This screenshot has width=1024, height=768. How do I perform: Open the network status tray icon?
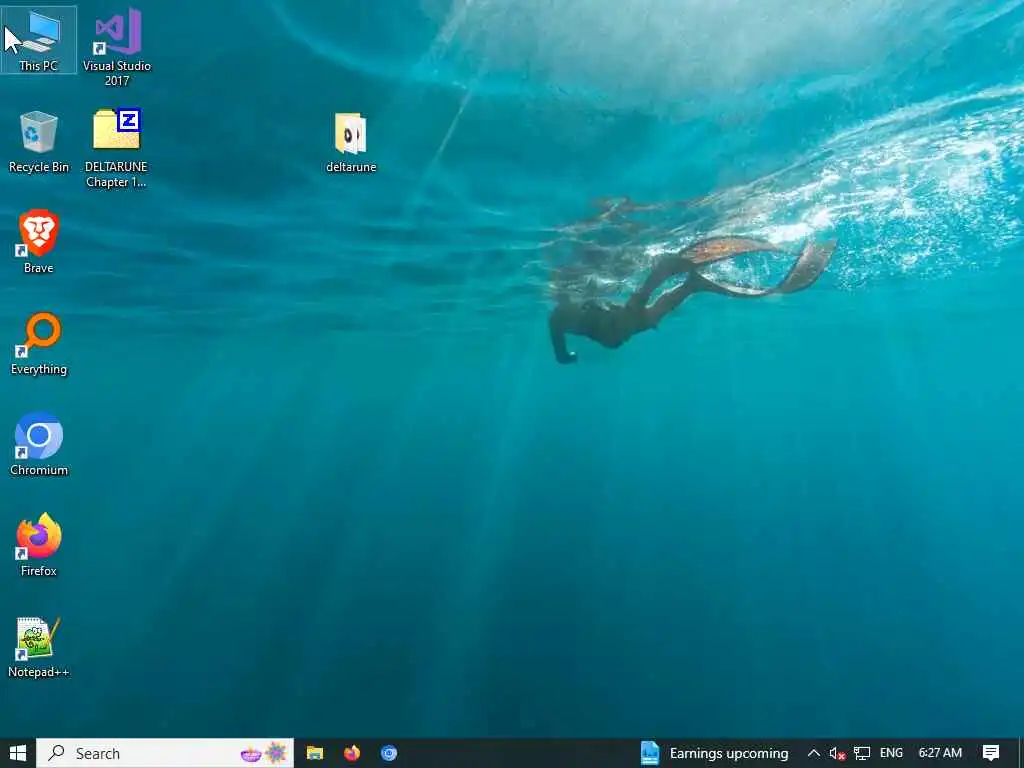tap(862, 753)
